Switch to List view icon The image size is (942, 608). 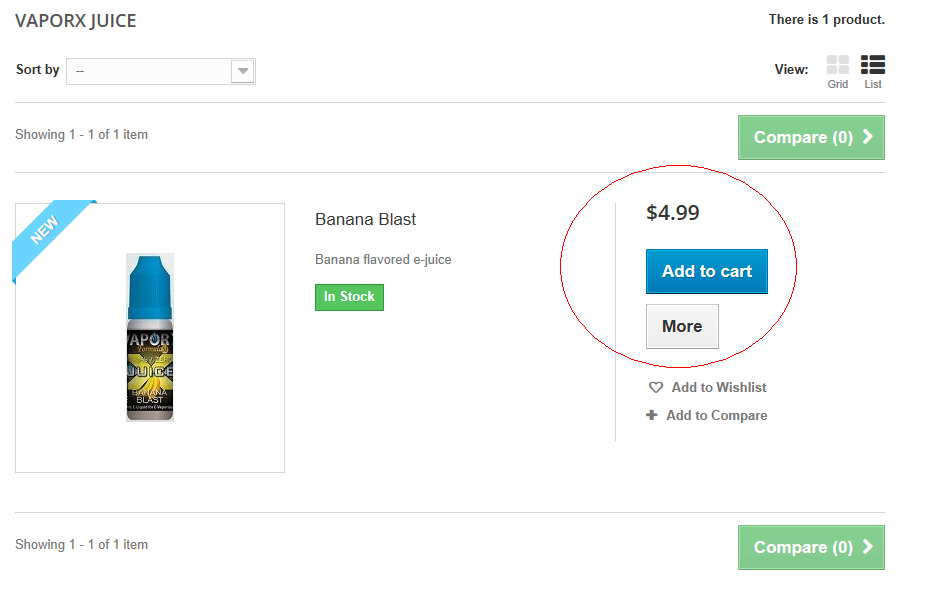(873, 66)
